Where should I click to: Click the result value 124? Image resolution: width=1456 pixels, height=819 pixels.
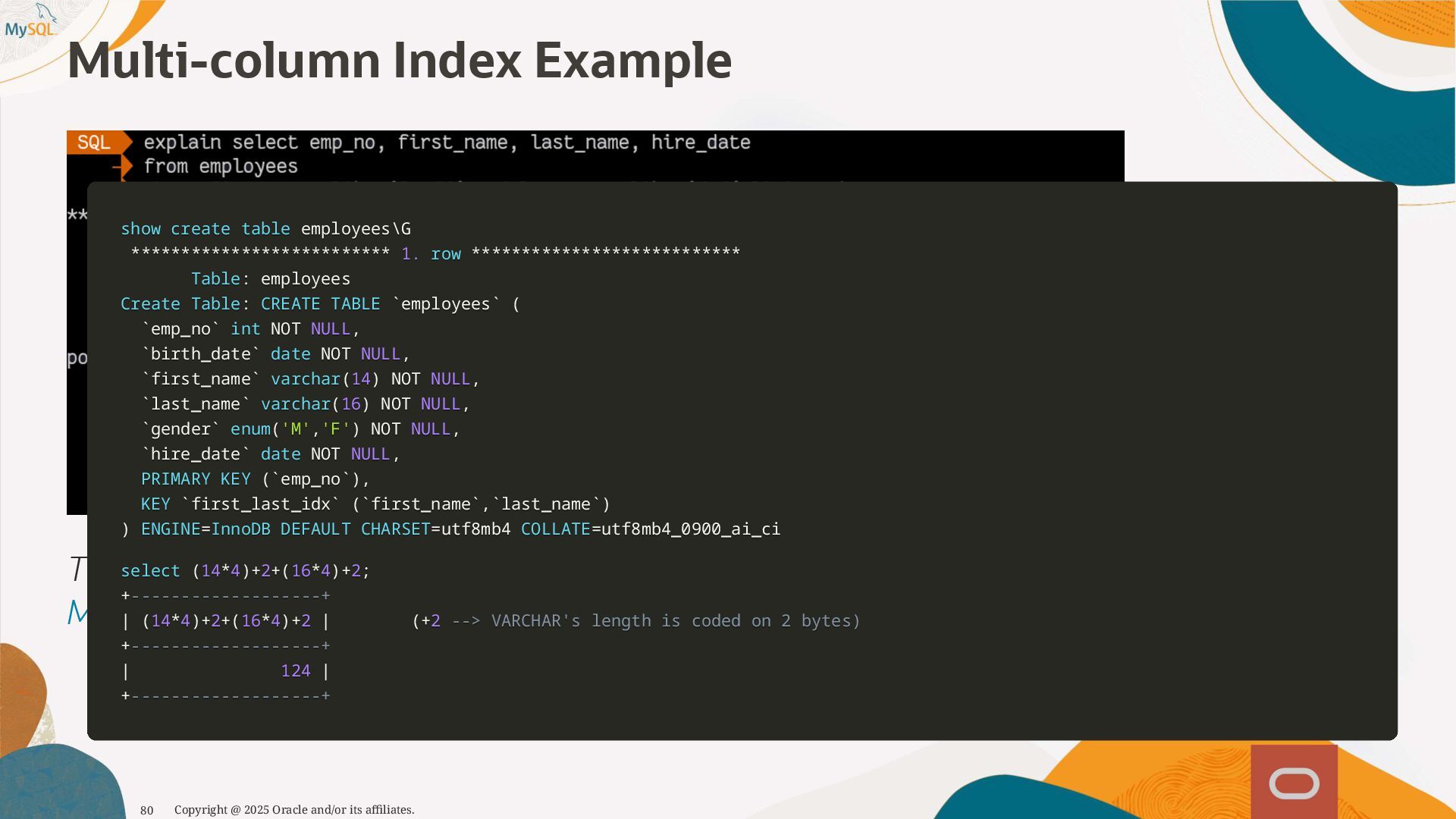pyautogui.click(x=295, y=671)
